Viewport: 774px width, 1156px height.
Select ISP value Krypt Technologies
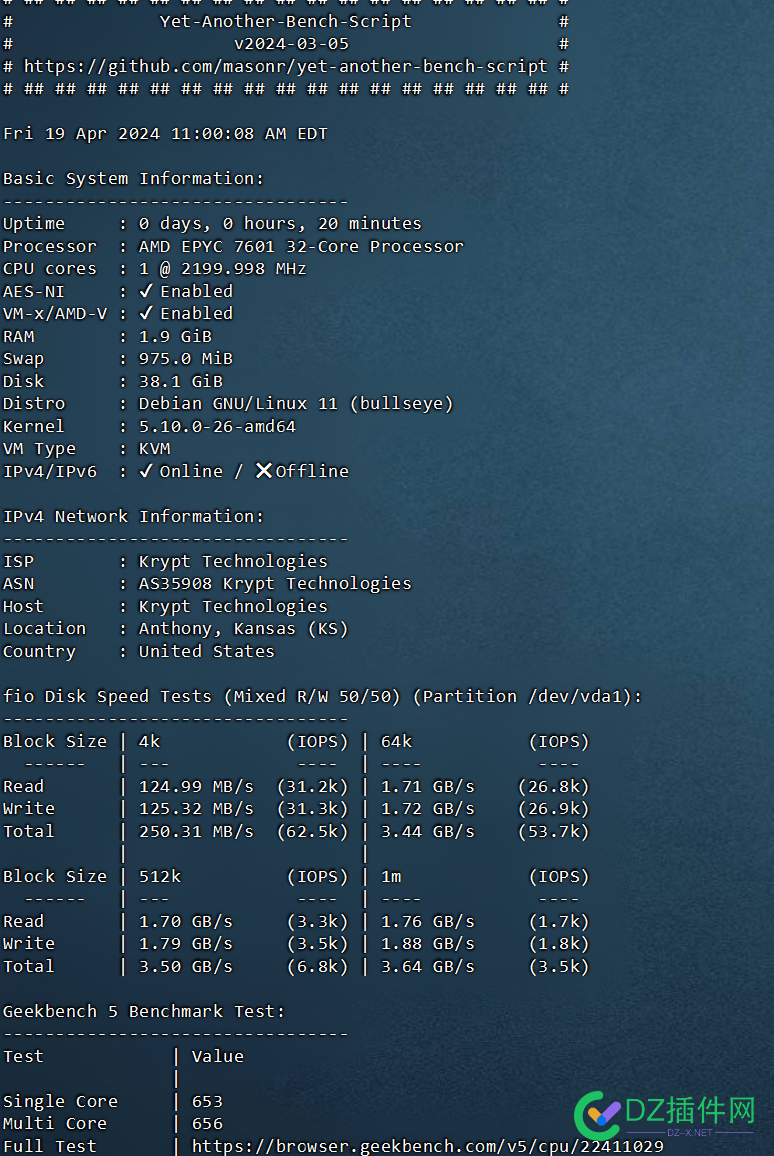(x=233, y=562)
